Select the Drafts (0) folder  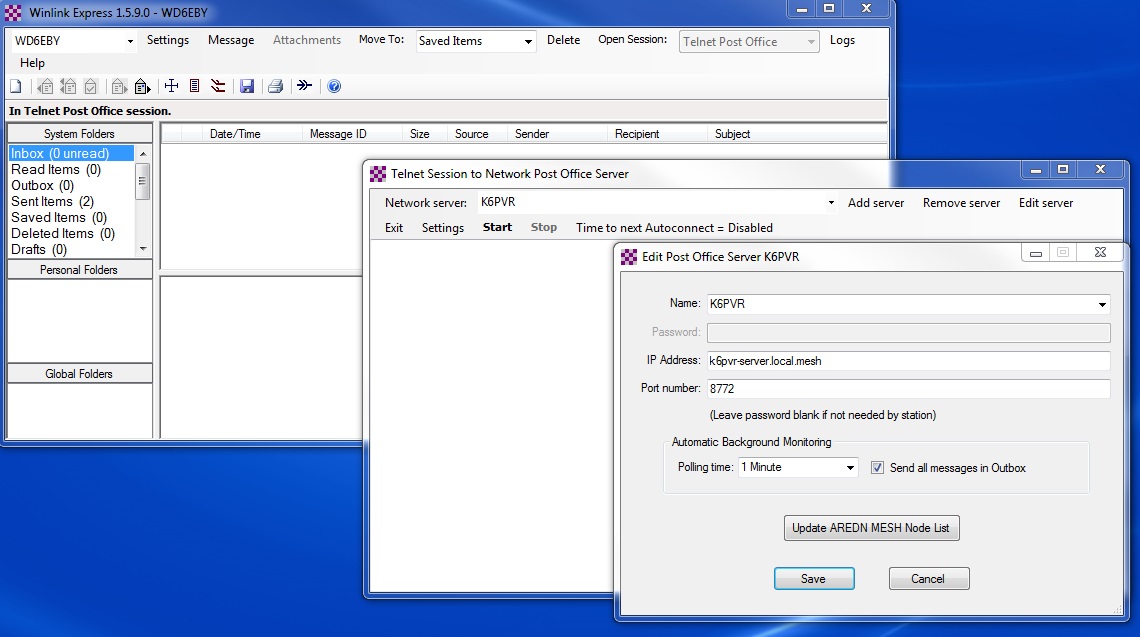click(x=39, y=249)
